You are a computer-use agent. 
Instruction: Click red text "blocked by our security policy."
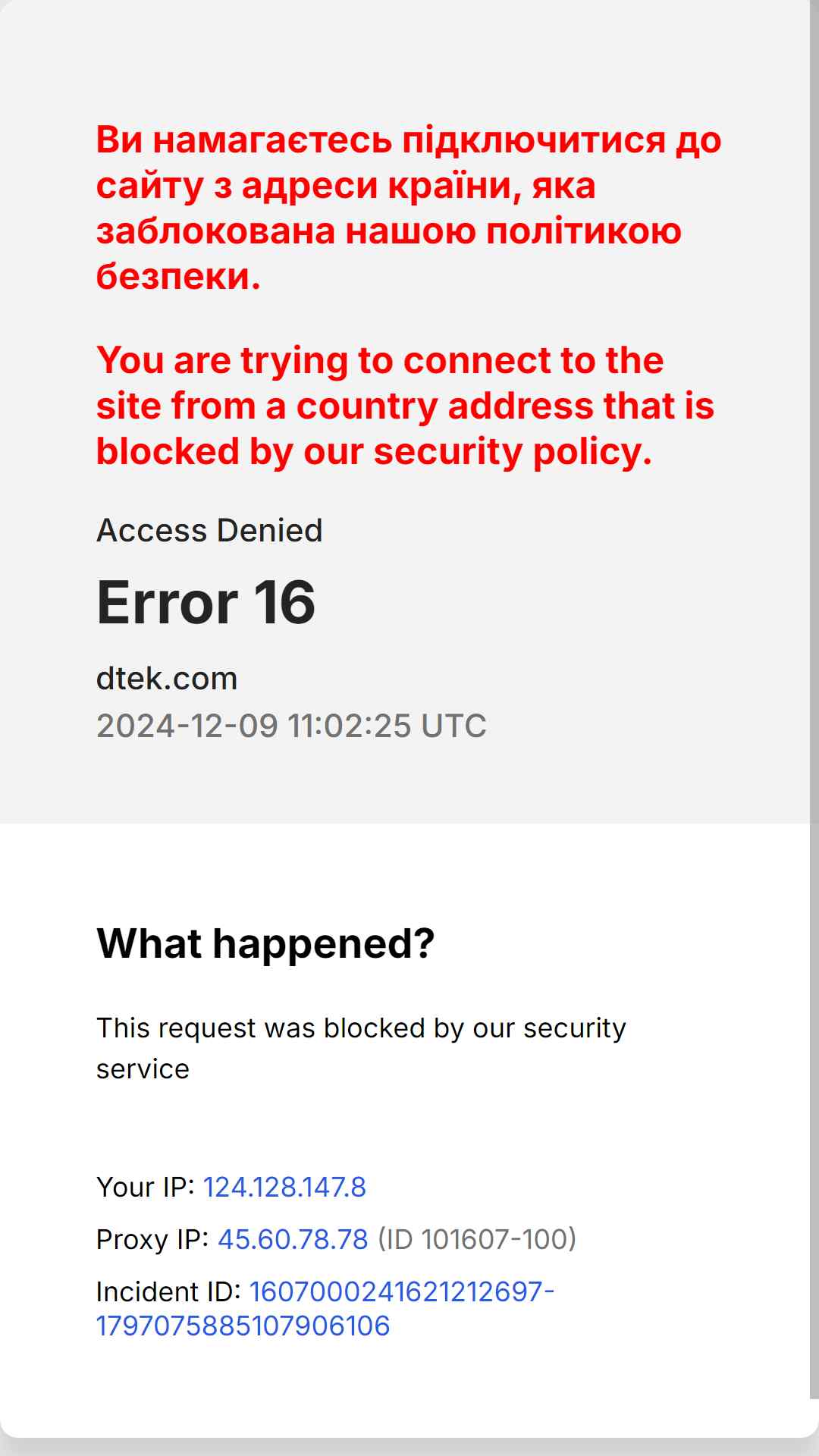(374, 451)
